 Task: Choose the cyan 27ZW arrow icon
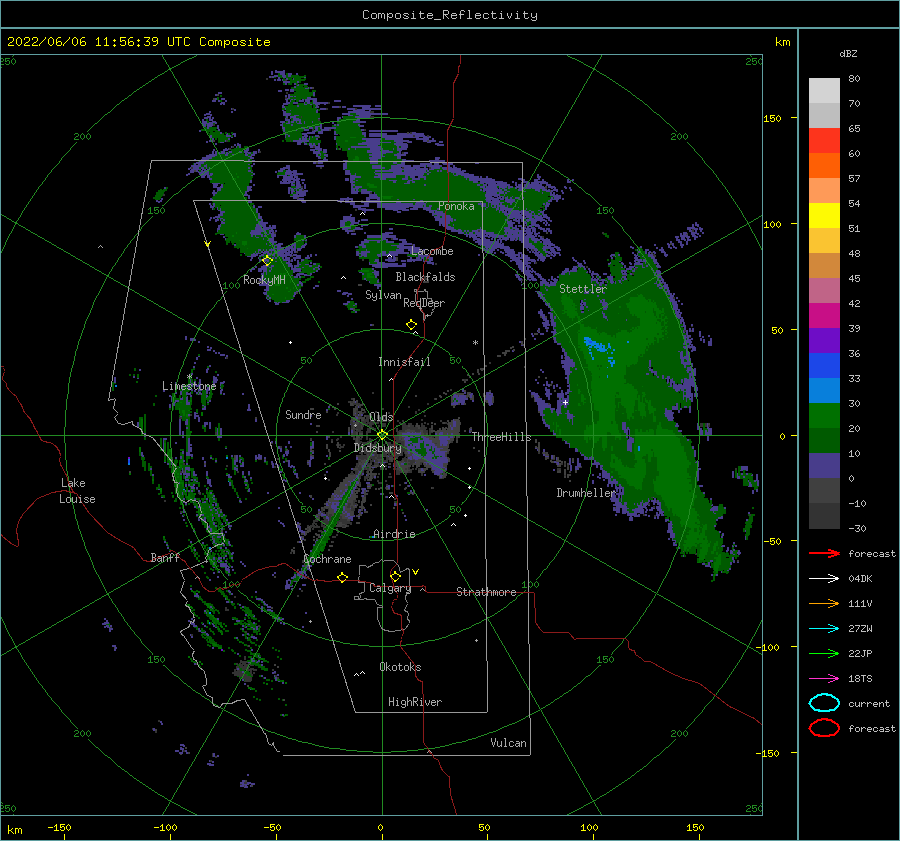tap(824, 629)
